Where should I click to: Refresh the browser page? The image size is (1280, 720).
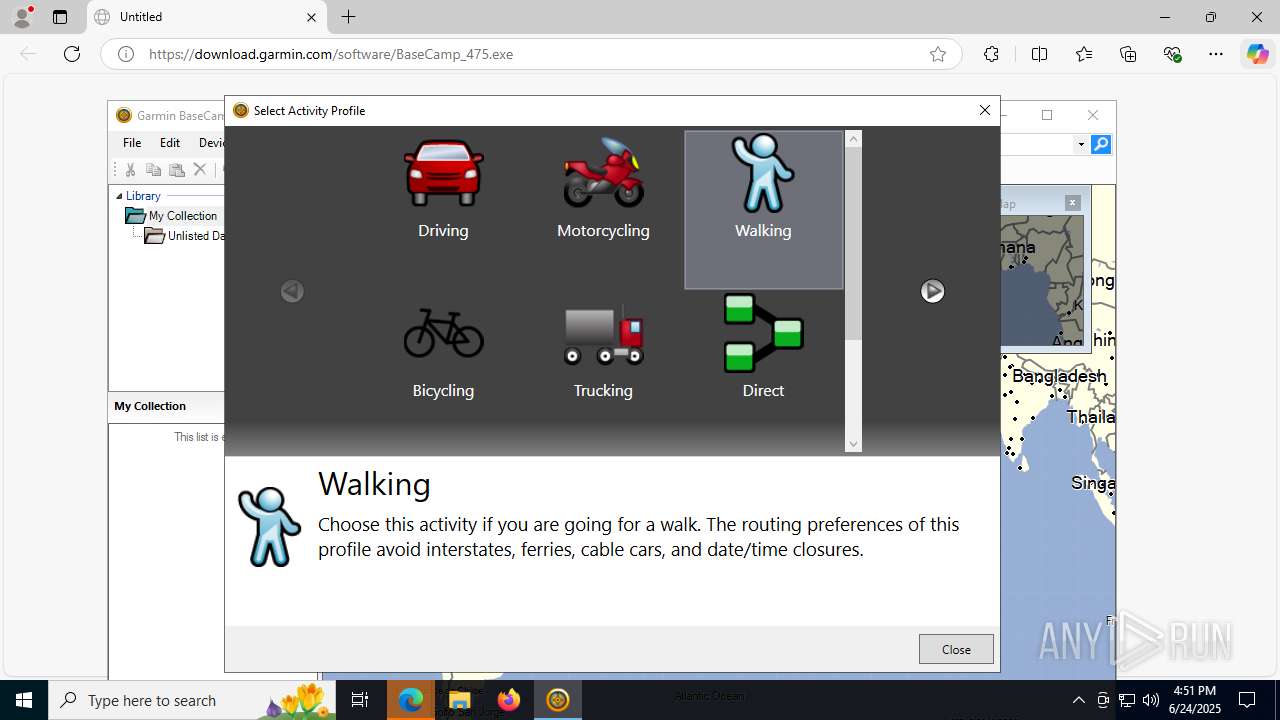[72, 54]
